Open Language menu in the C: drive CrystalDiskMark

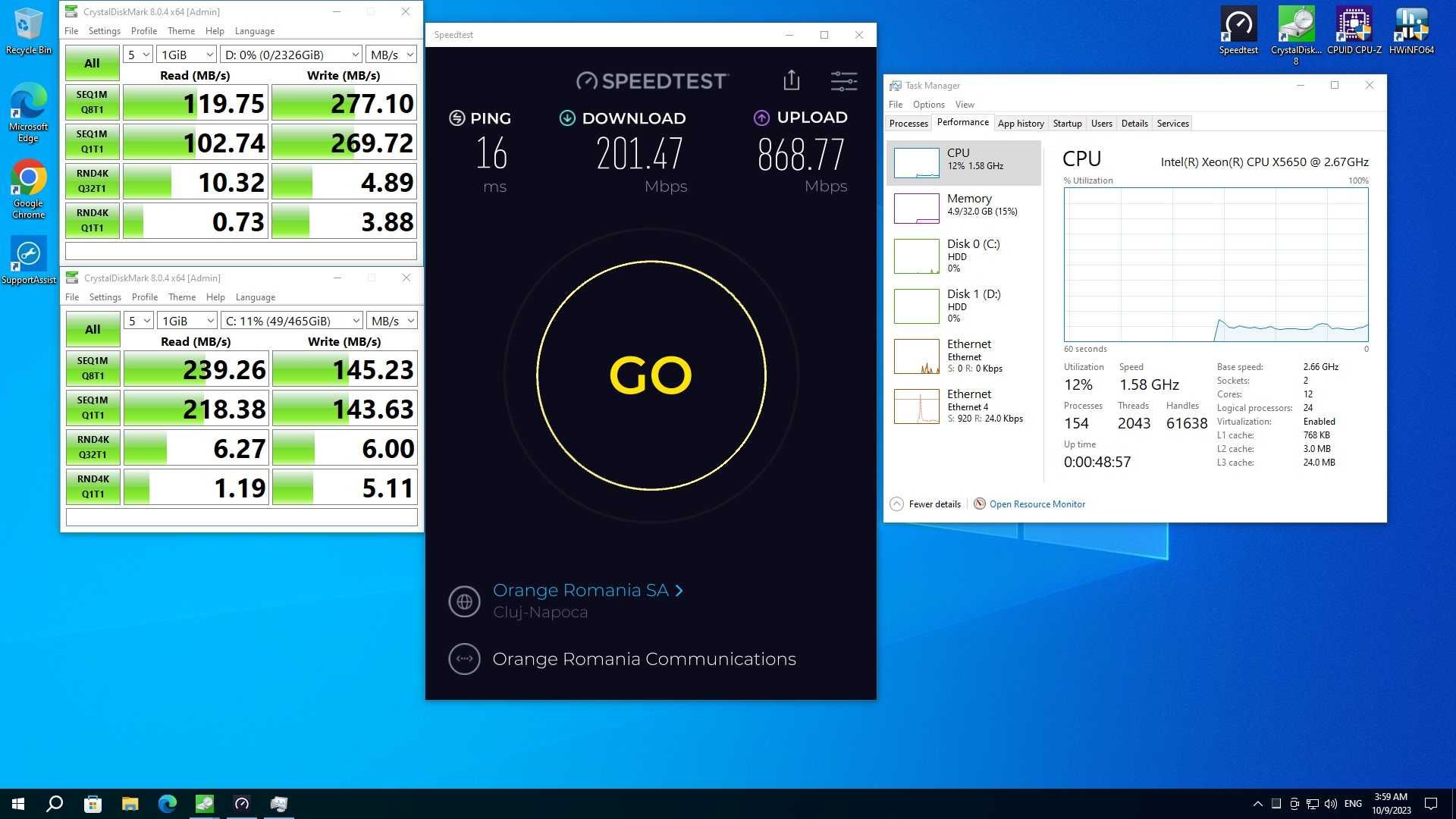point(256,297)
